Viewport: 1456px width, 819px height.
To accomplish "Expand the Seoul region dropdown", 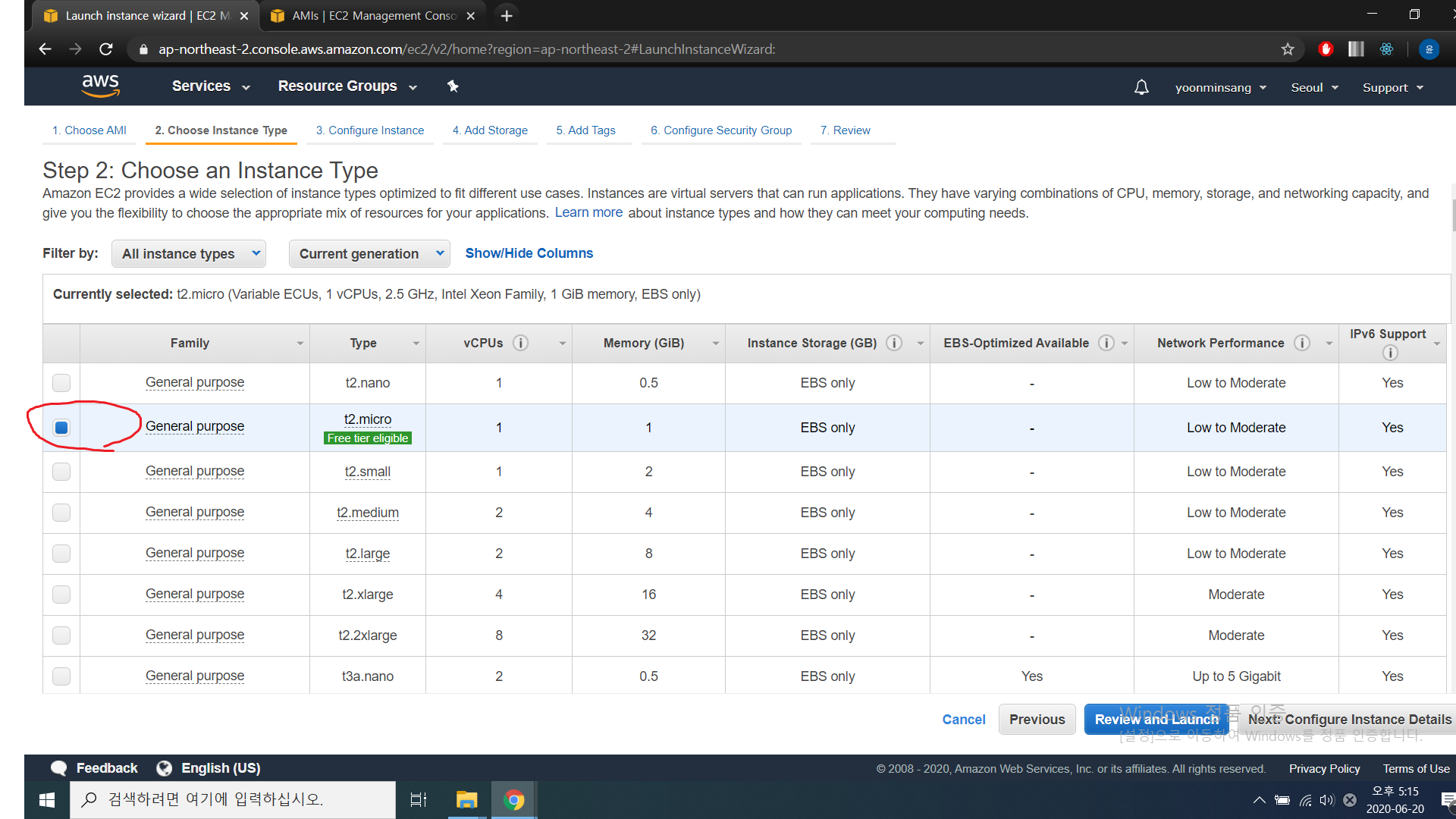I will (1314, 88).
